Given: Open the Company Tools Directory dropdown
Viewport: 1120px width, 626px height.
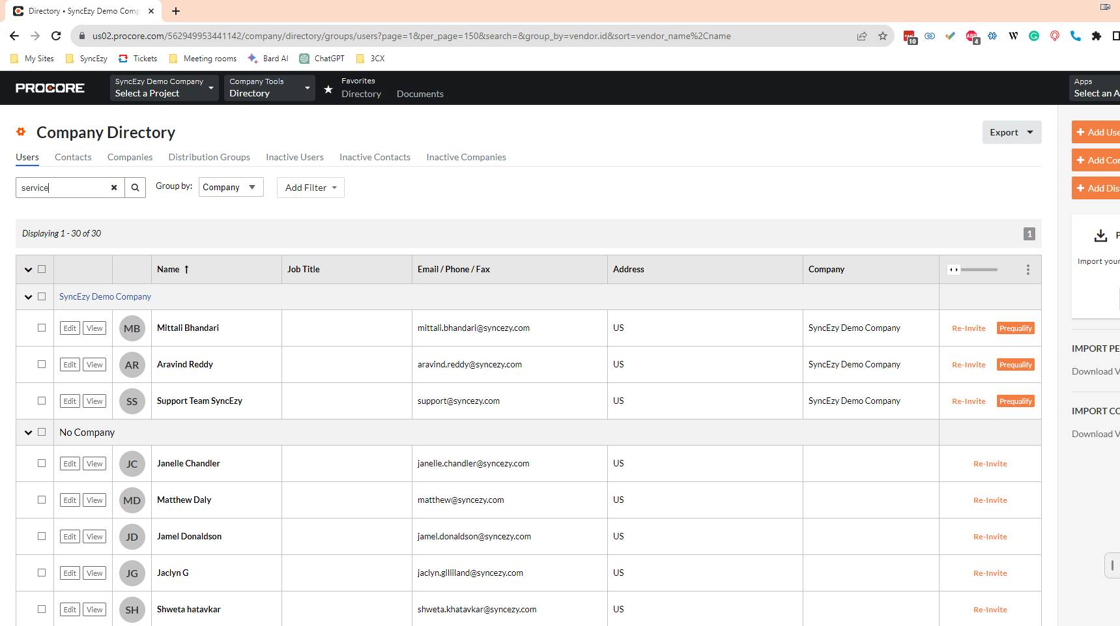Looking at the screenshot, I should (x=269, y=88).
